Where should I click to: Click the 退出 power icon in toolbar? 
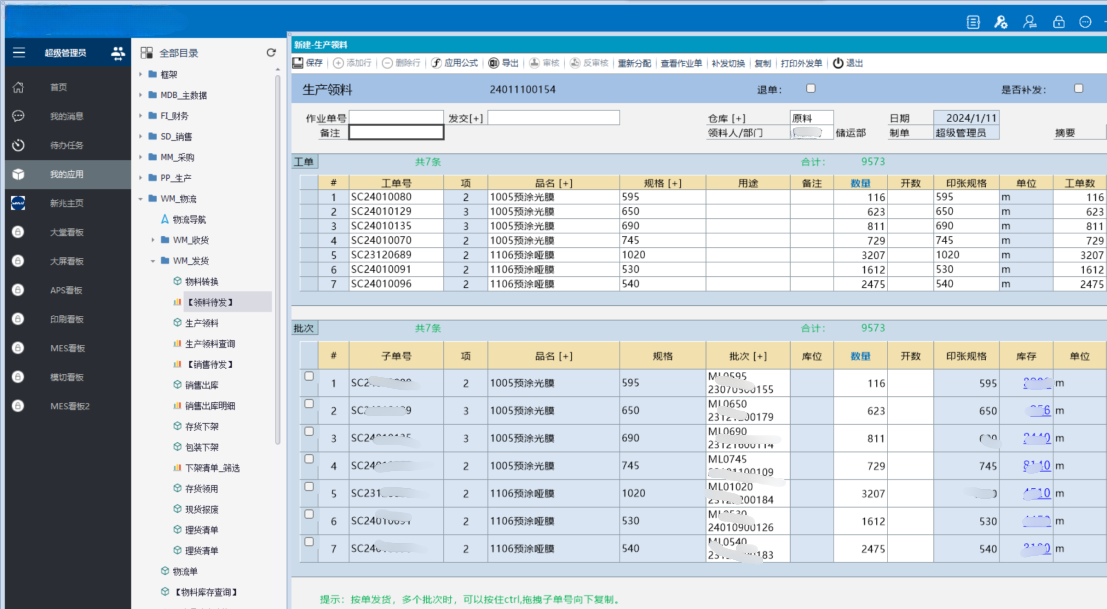tap(838, 63)
